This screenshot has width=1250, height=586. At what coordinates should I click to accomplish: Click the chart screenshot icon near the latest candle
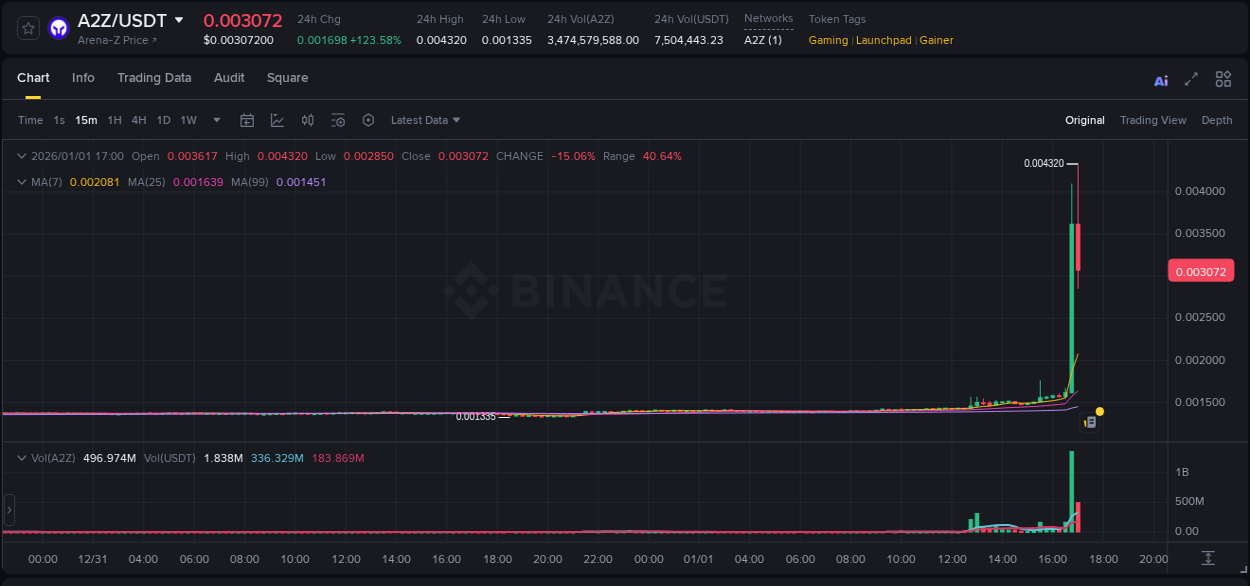click(x=1090, y=421)
